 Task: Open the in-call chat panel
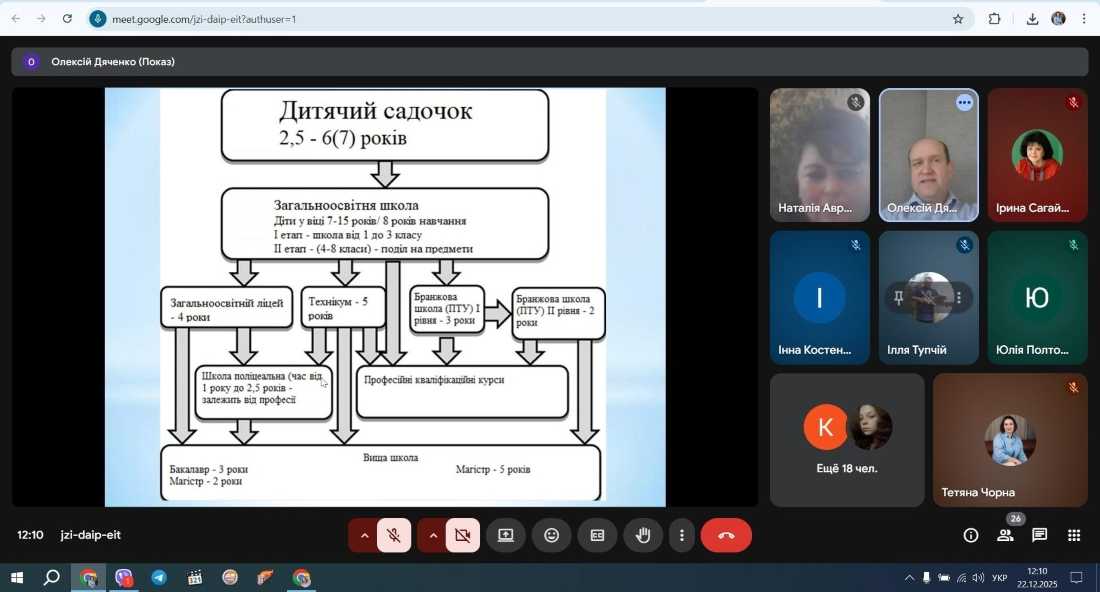[x=1039, y=535]
